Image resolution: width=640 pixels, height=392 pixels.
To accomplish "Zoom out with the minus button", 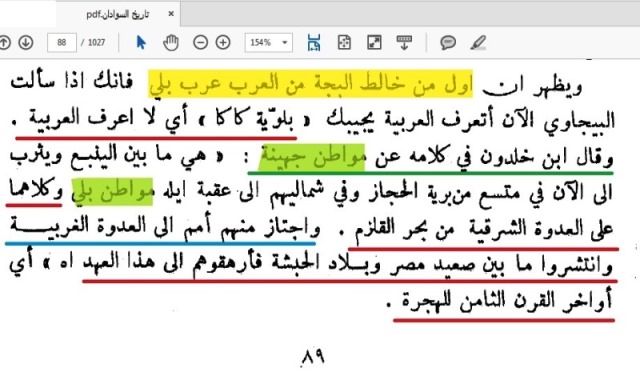I will [x=200, y=42].
